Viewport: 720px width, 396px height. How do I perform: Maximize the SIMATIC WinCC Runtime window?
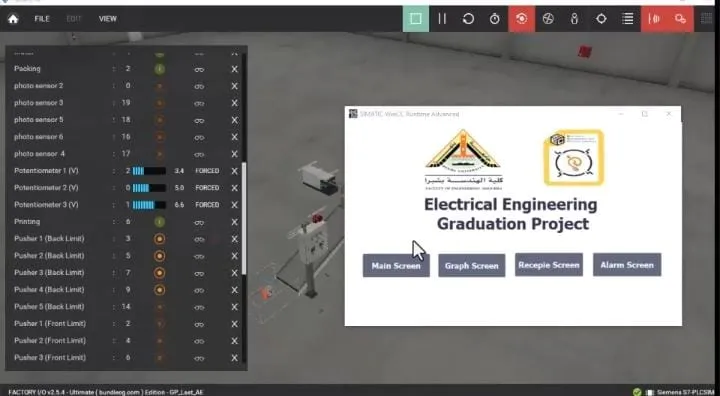pos(645,114)
